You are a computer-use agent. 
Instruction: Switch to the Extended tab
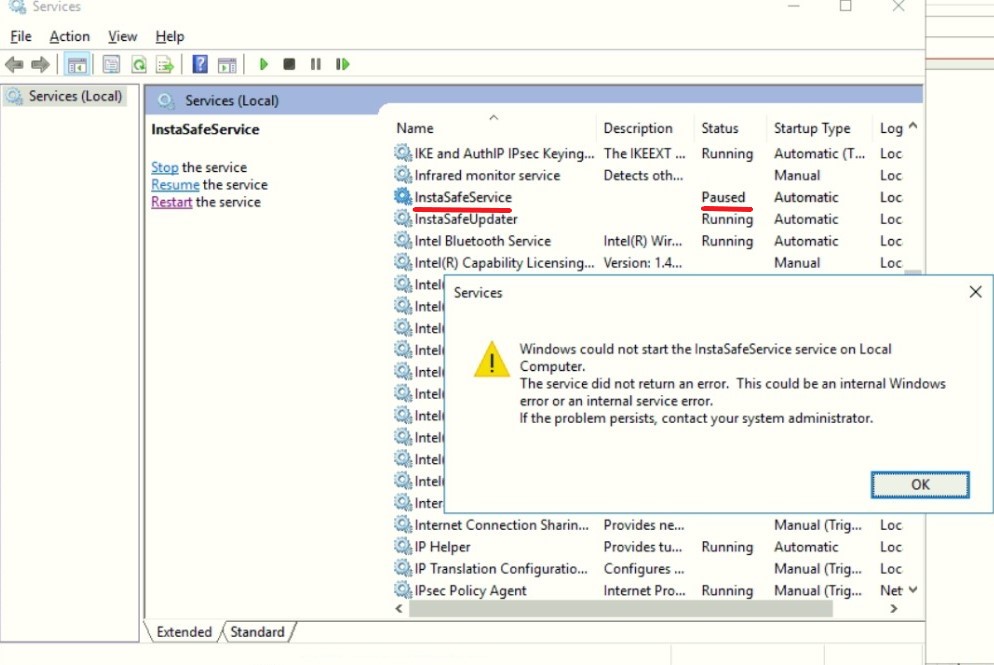pyautogui.click(x=184, y=632)
